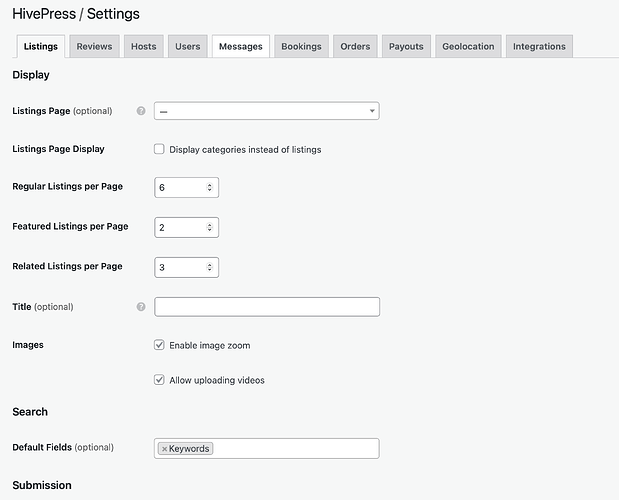Open the Payouts tab
Viewport: 619px width, 500px height.
[x=406, y=47]
